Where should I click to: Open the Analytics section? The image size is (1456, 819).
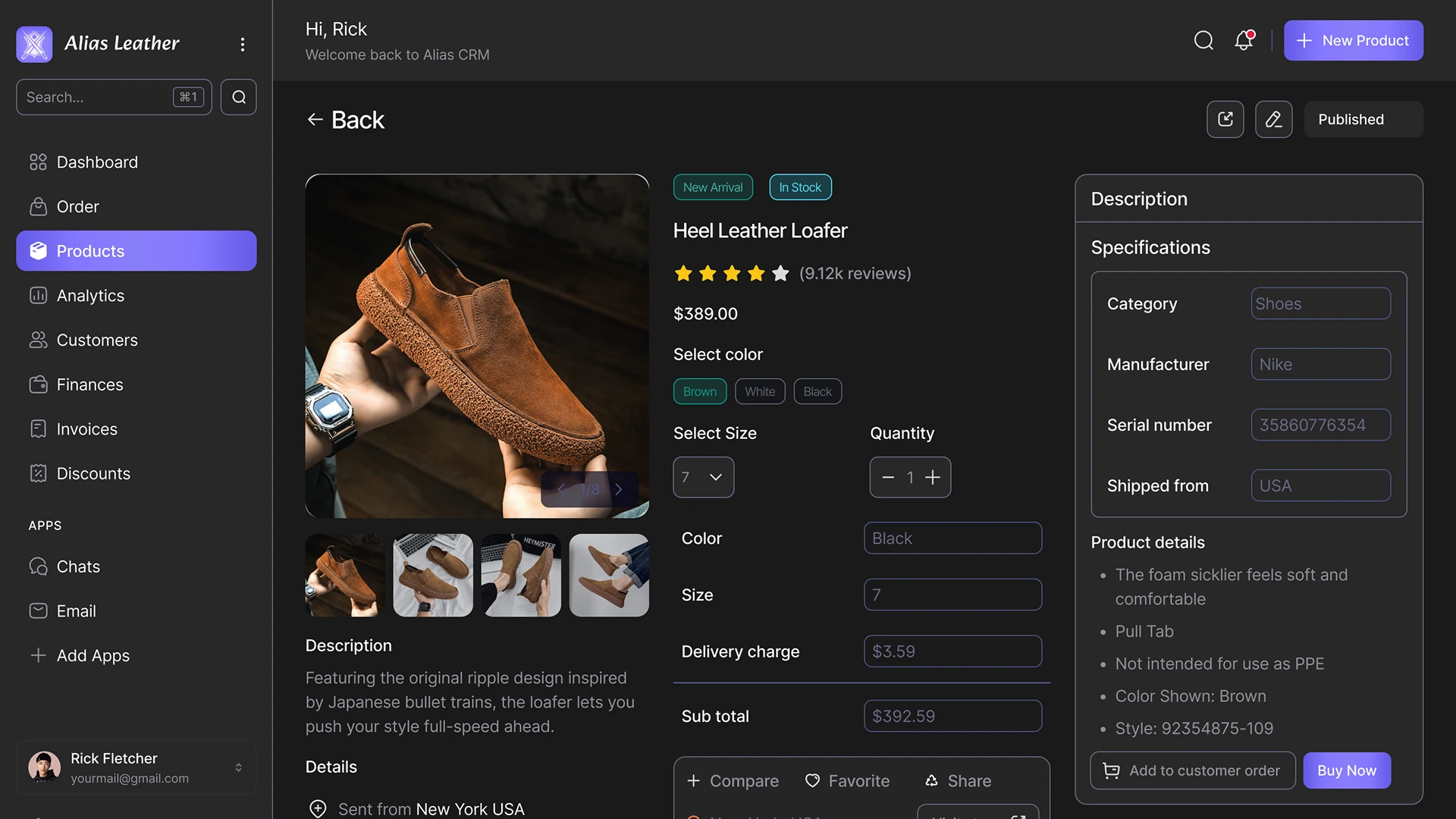click(90, 296)
